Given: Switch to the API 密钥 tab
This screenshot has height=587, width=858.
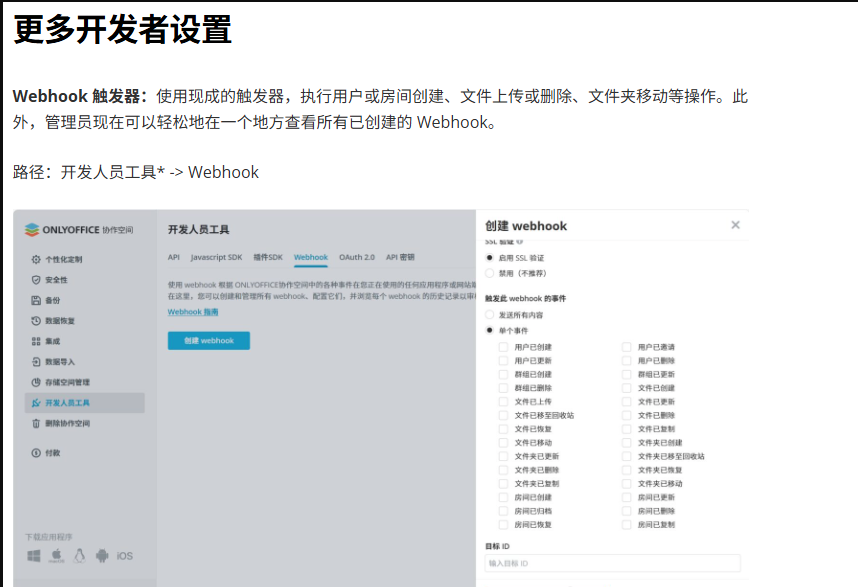Looking at the screenshot, I should (x=400, y=257).
